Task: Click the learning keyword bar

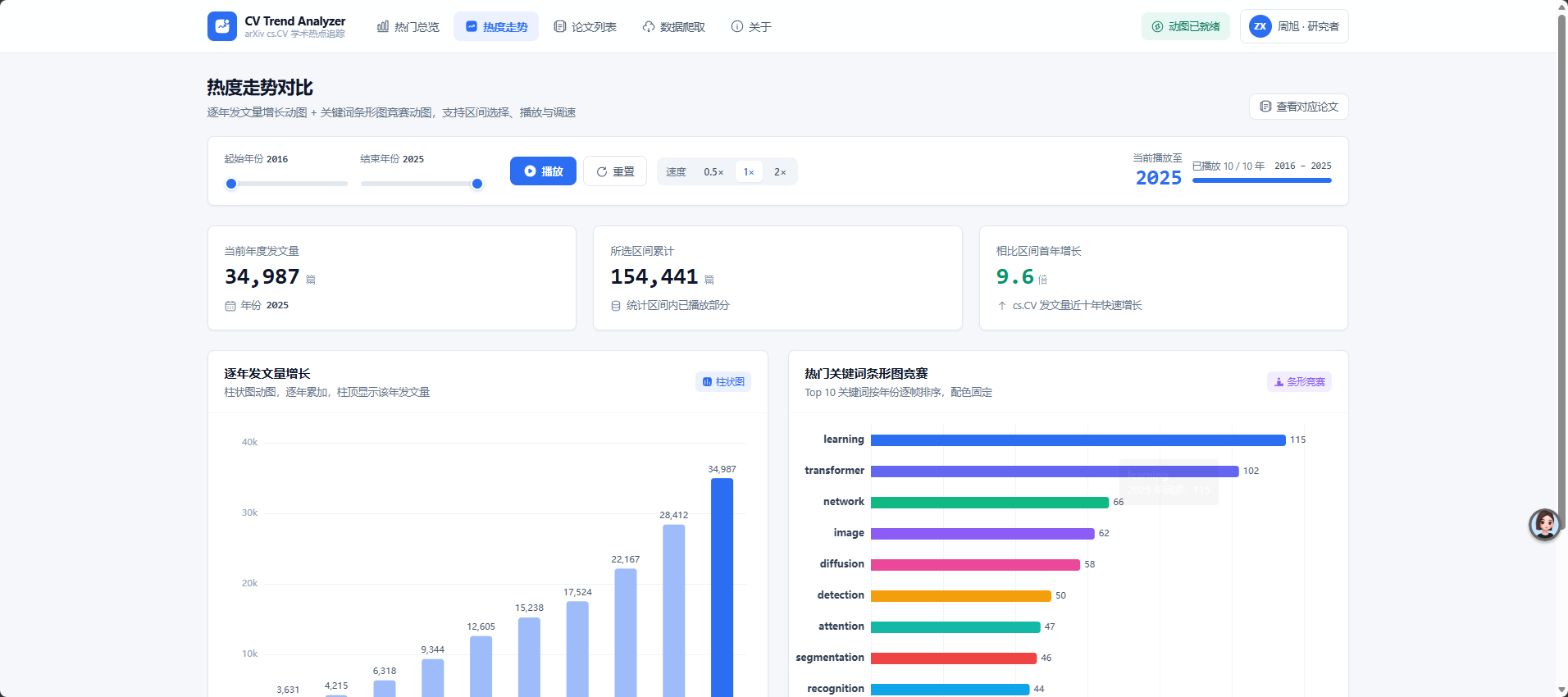Action: click(1078, 440)
